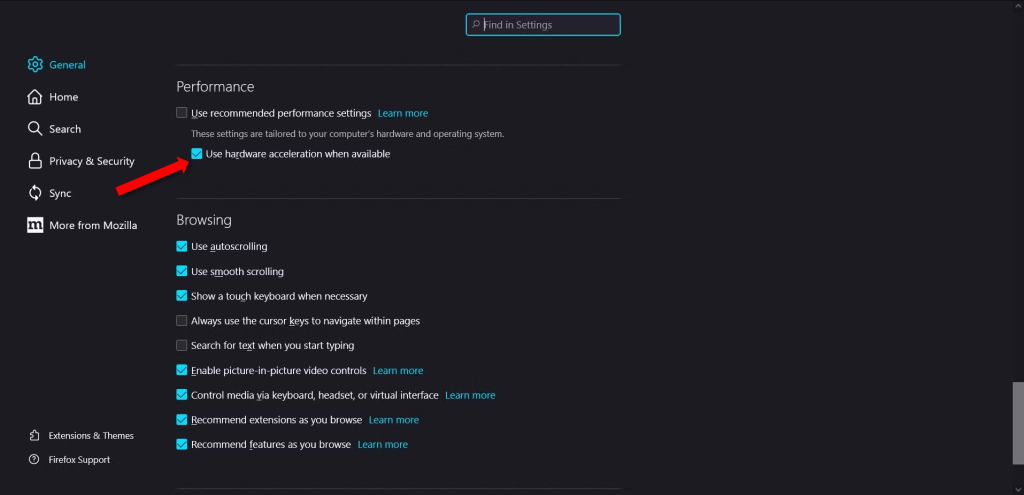Select the Privacy & Security lock icon
This screenshot has height=495, width=1024.
[x=35, y=161]
